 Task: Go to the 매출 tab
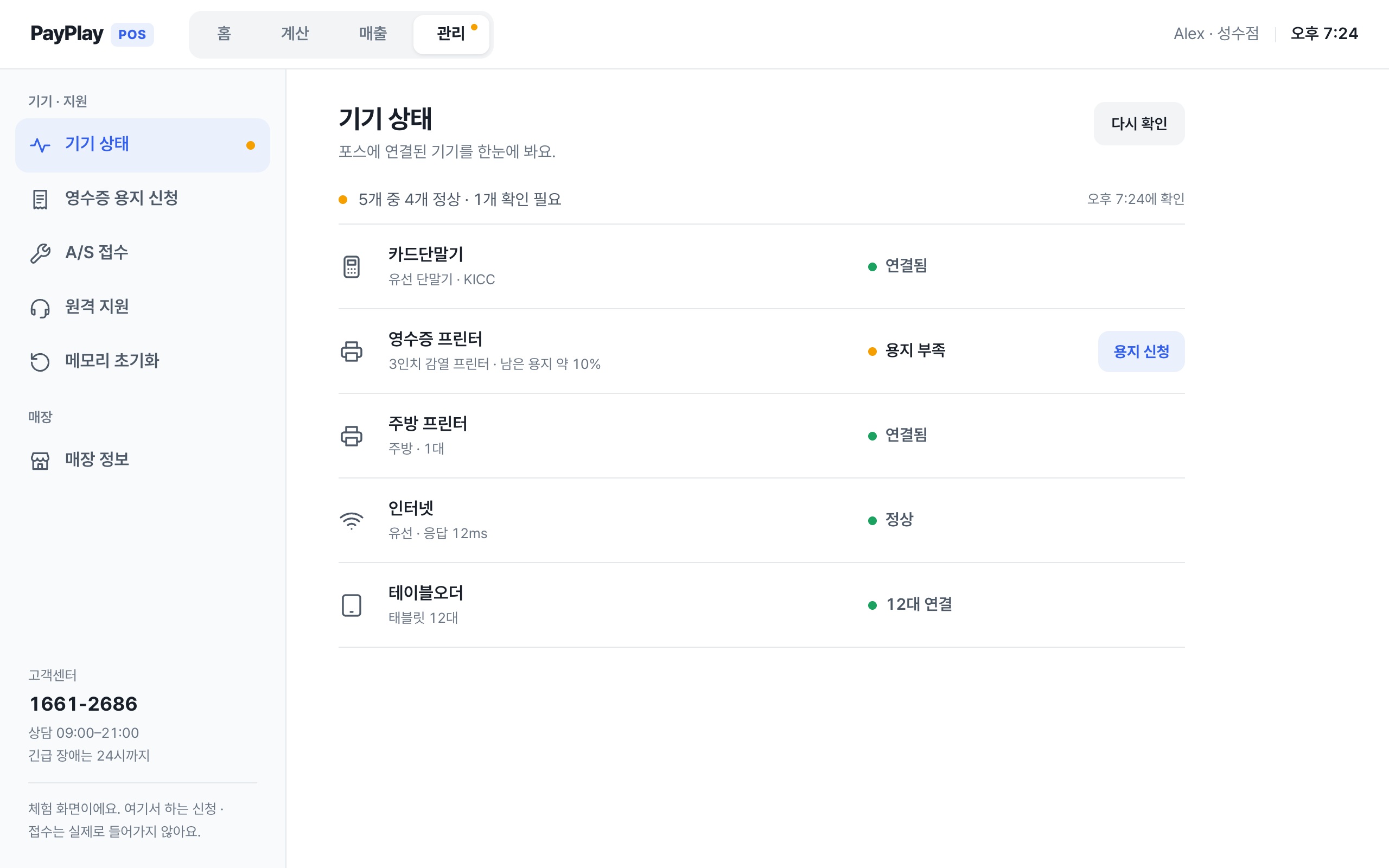pyautogui.click(x=373, y=34)
